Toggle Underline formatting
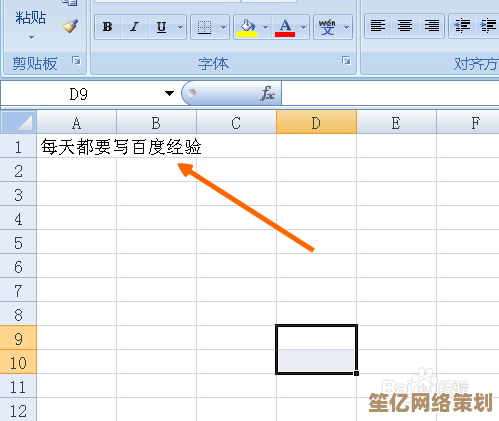This screenshot has width=499, height=421. pyautogui.click(x=161, y=27)
